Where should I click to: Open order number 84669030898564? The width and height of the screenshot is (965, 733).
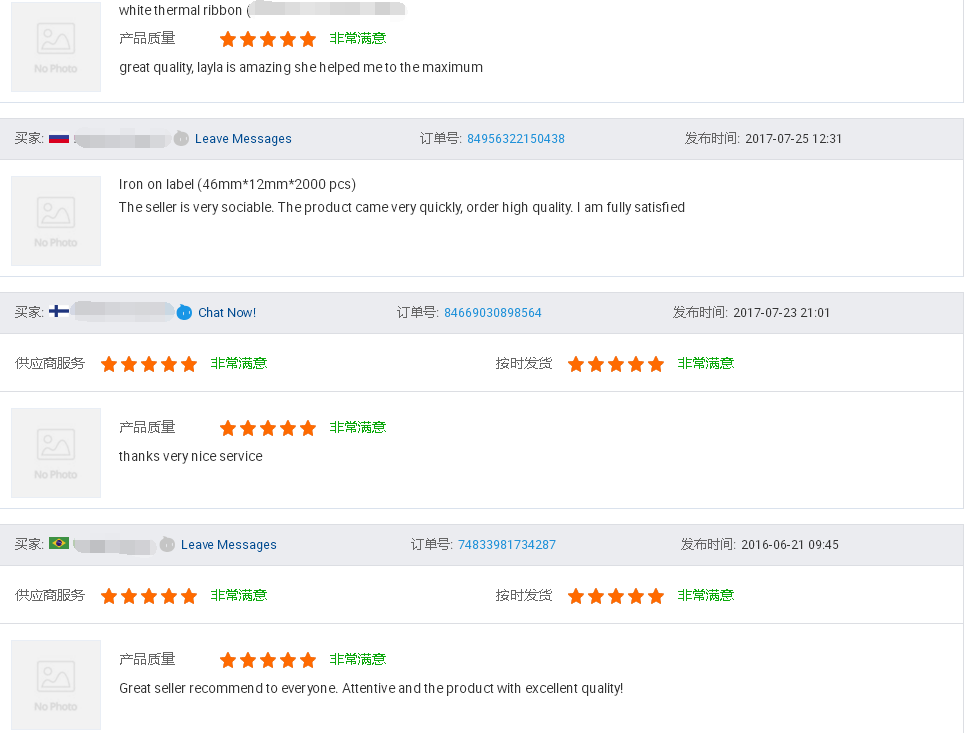click(492, 313)
